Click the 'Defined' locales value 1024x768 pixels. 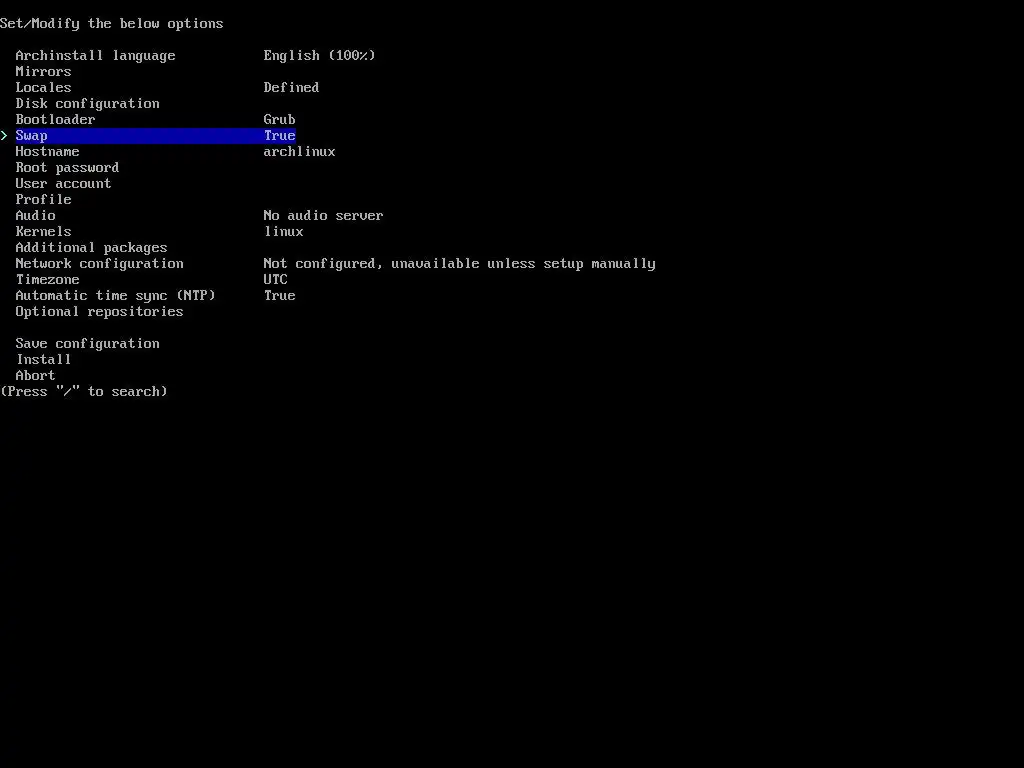coord(291,88)
